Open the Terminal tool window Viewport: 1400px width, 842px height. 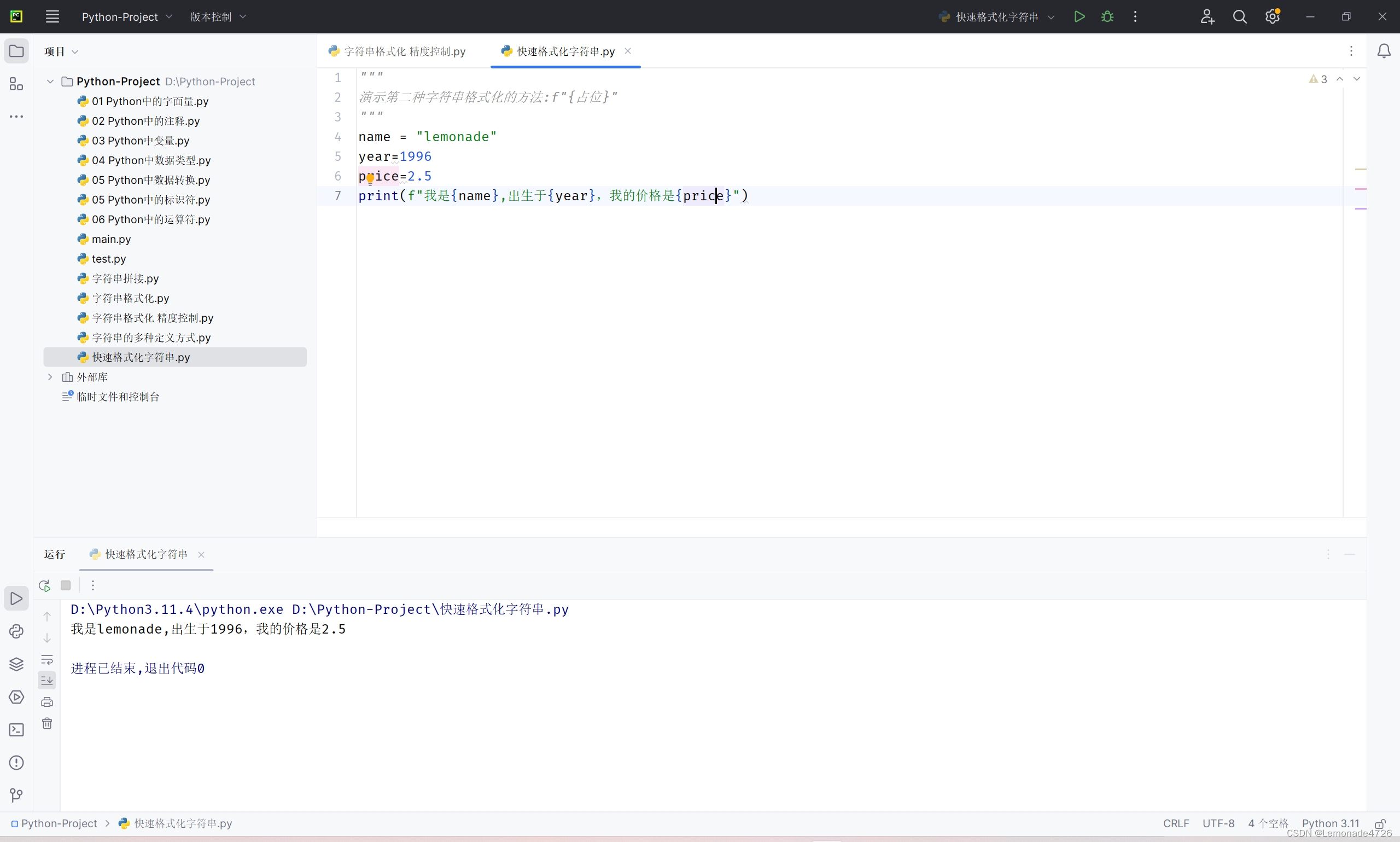click(x=16, y=730)
